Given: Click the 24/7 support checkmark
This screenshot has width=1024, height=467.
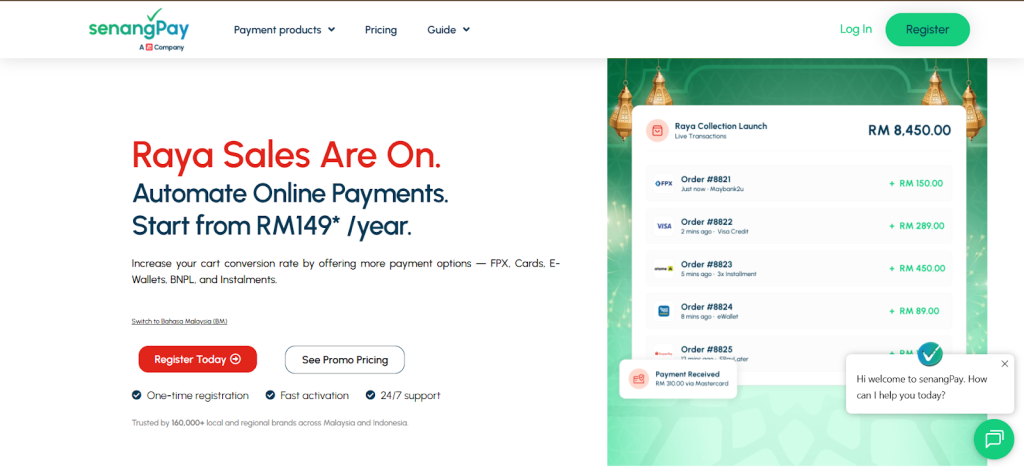Looking at the screenshot, I should pyautogui.click(x=370, y=395).
